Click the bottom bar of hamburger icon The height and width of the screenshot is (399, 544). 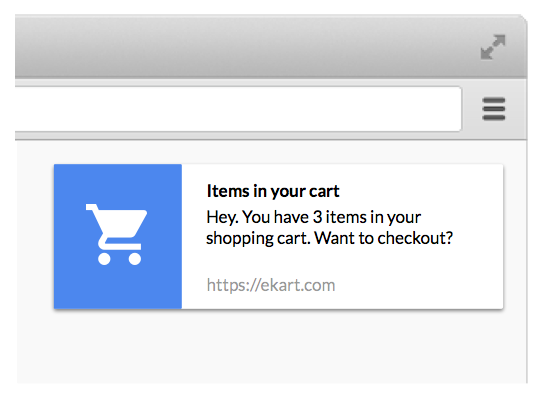(493, 118)
